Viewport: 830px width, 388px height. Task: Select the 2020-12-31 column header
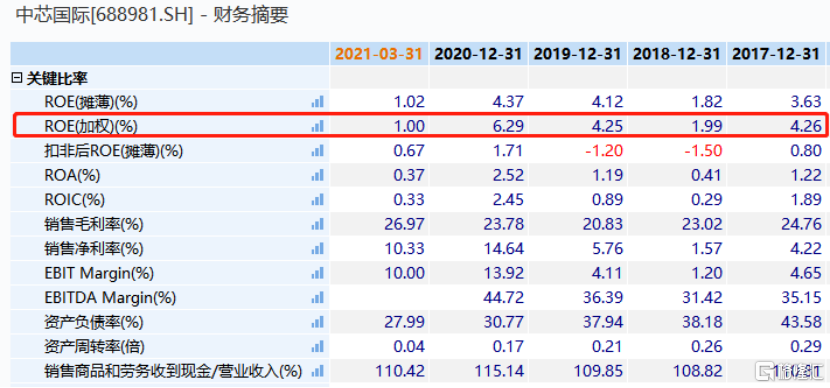click(478, 54)
